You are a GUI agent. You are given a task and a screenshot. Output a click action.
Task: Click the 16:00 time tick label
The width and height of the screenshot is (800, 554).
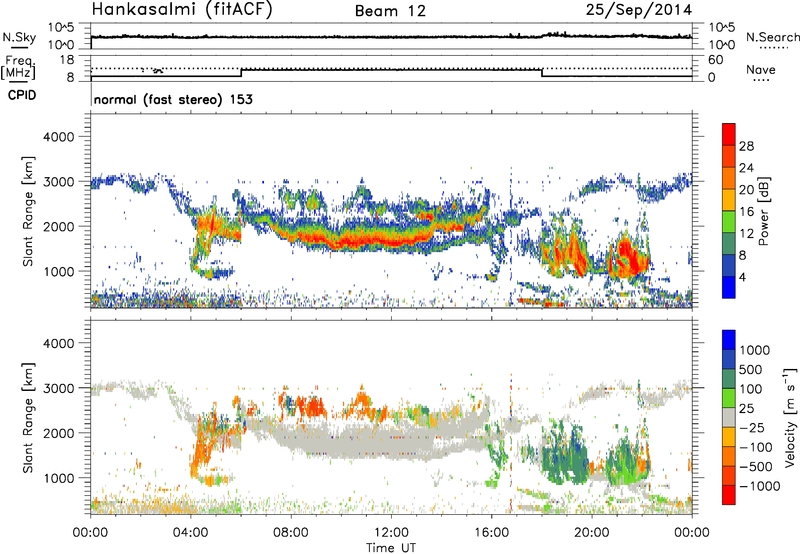(x=491, y=533)
